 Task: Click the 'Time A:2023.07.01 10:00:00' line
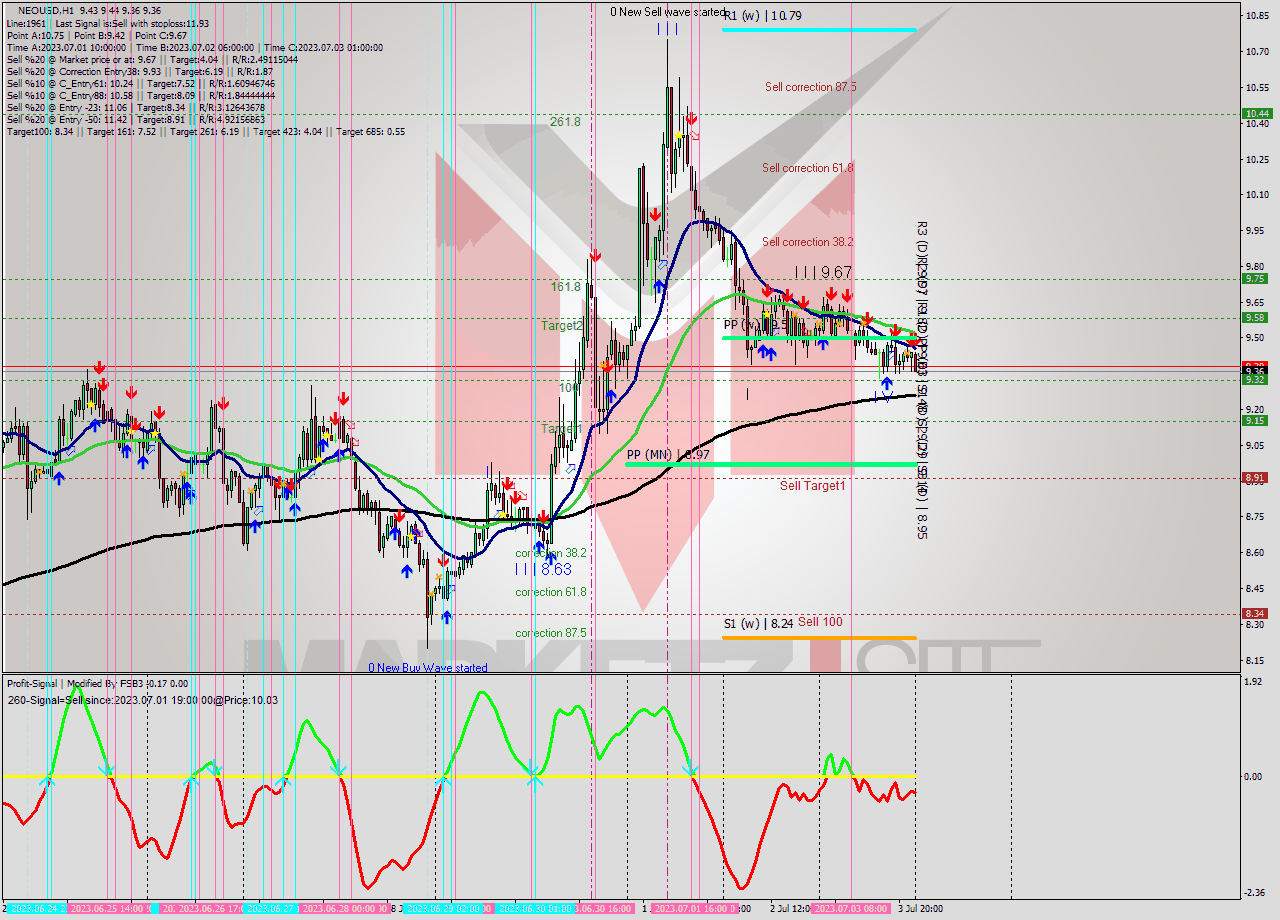pyautogui.click(x=66, y=47)
